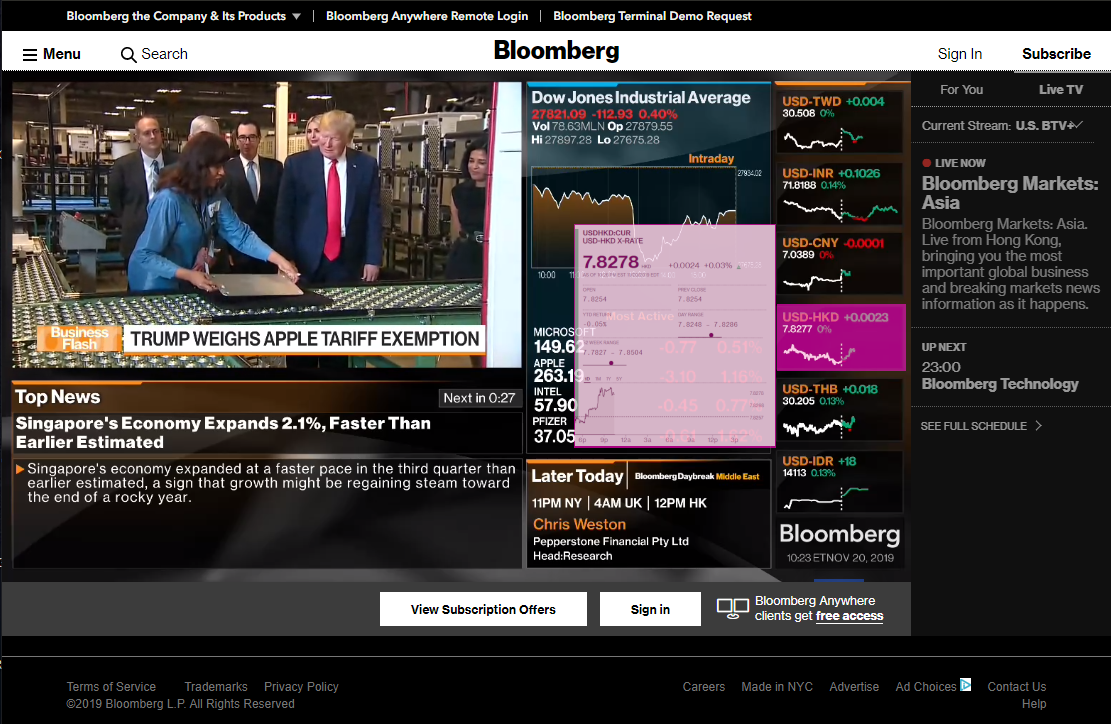
Task: Select the USD-TWD currency tile
Action: point(840,123)
